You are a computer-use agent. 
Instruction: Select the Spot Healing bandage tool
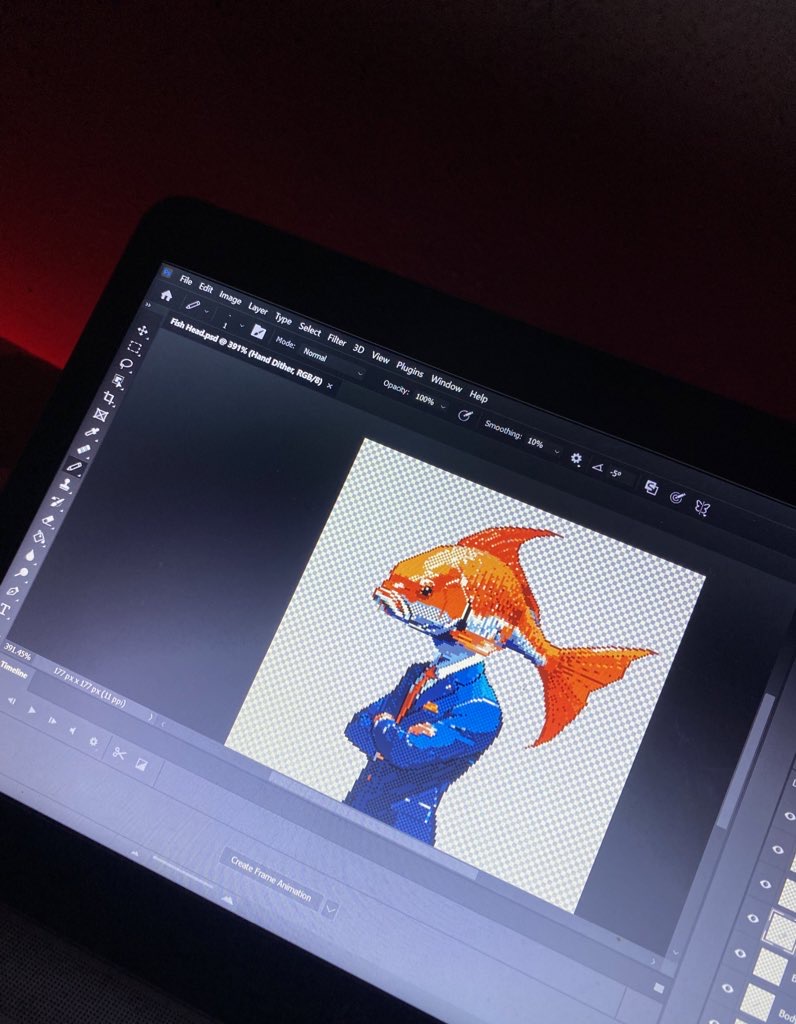coord(84,449)
